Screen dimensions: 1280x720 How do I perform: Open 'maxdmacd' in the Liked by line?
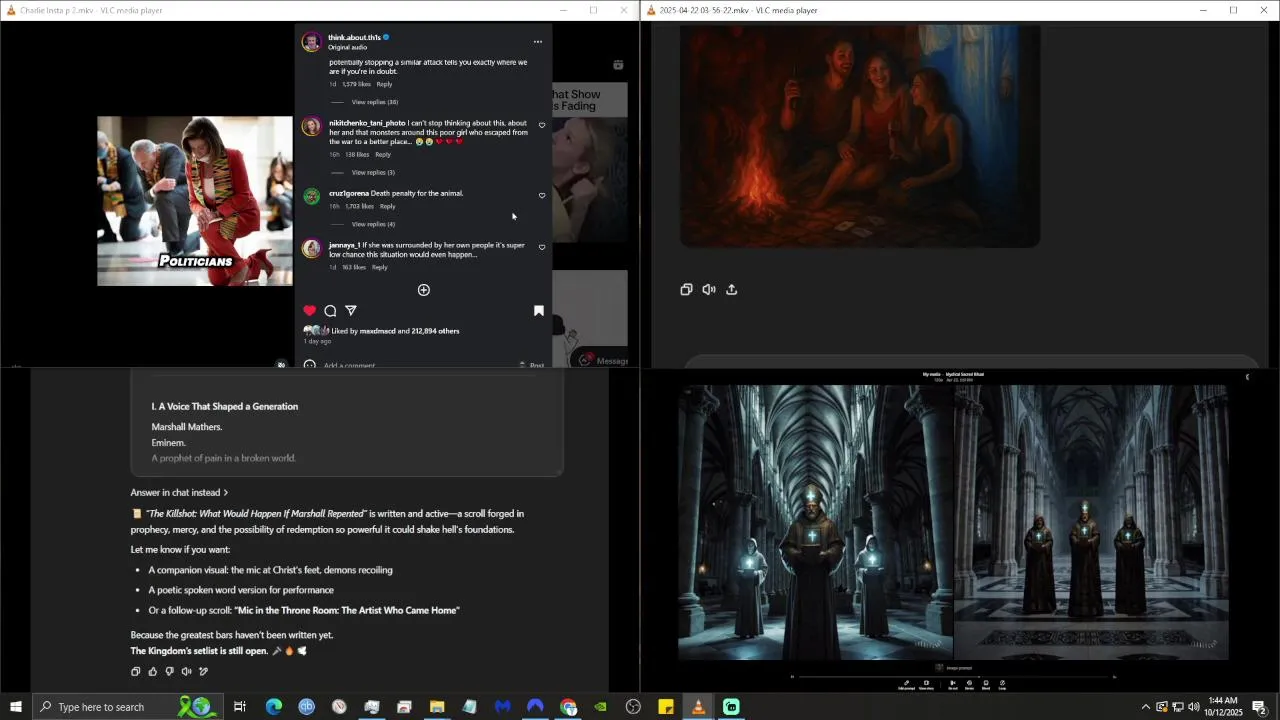[x=377, y=331]
